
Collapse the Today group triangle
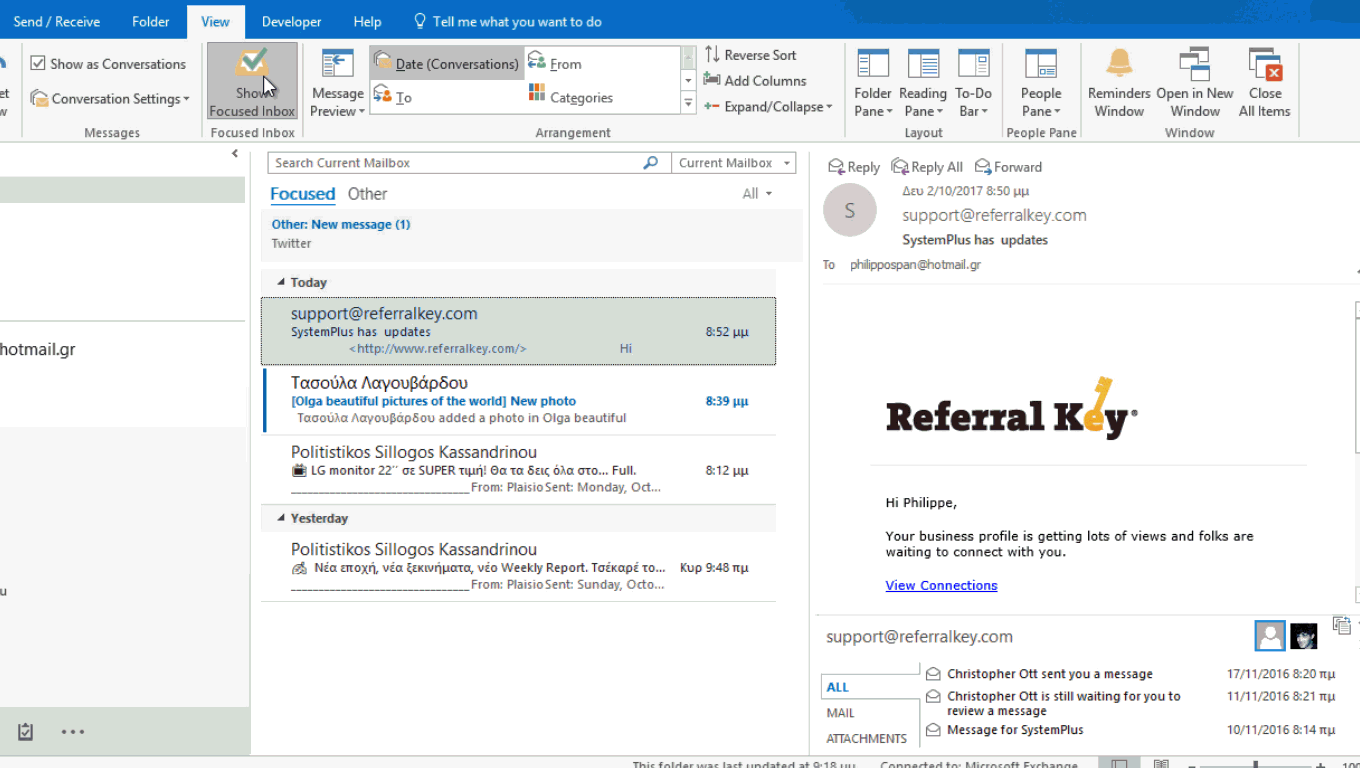tap(281, 282)
